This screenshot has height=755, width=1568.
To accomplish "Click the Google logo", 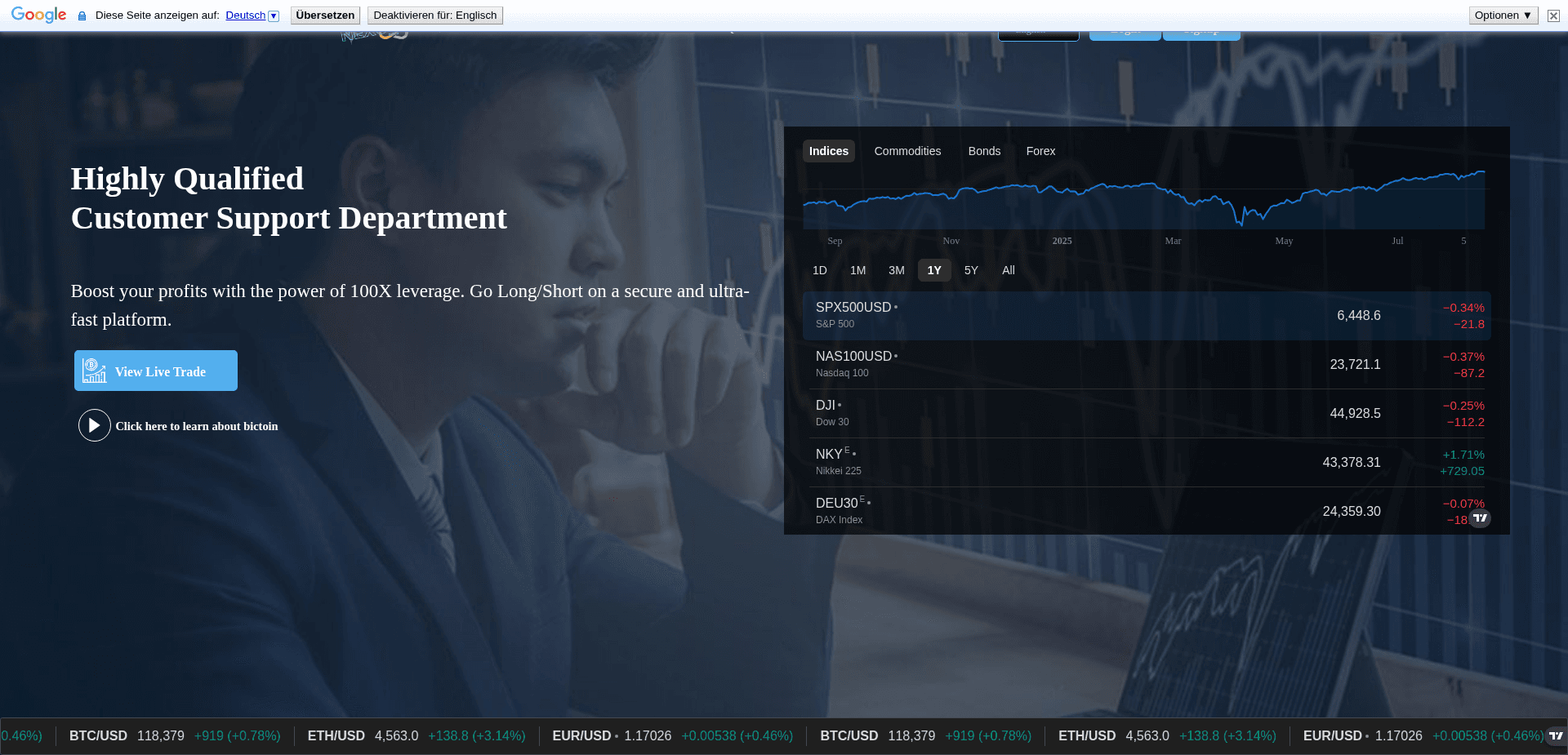I will pos(37,14).
